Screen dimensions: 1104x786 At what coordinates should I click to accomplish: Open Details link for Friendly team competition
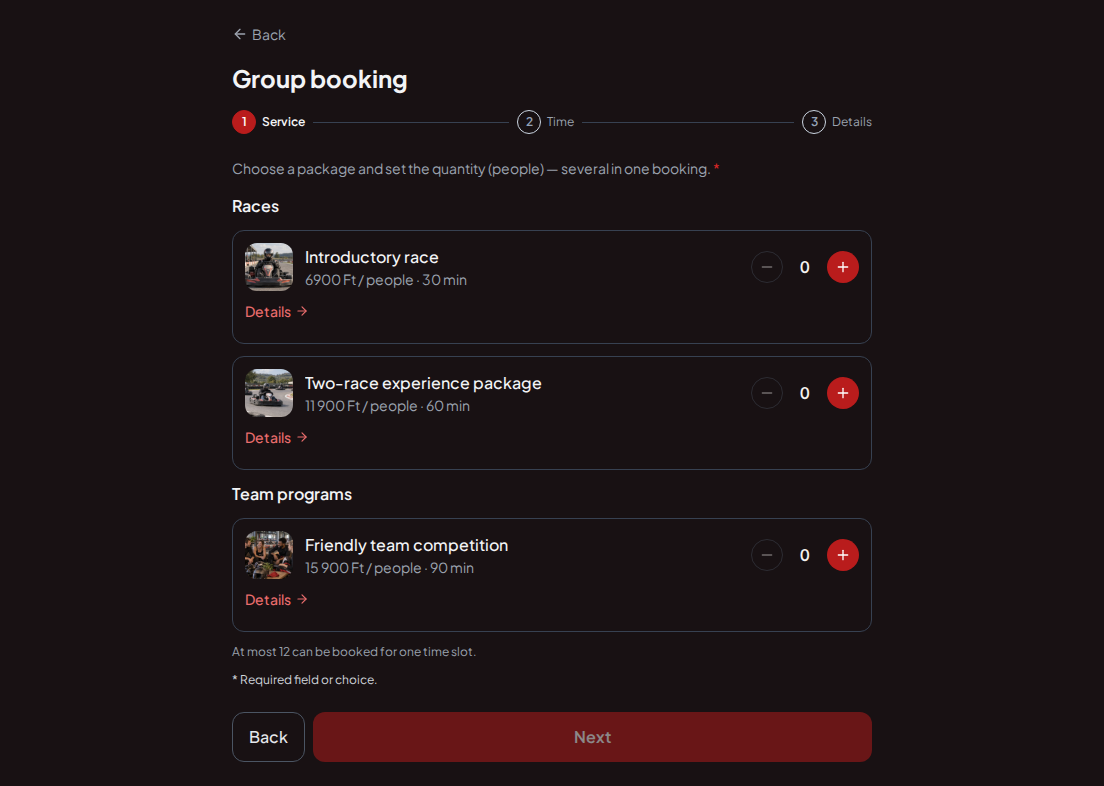(x=276, y=599)
